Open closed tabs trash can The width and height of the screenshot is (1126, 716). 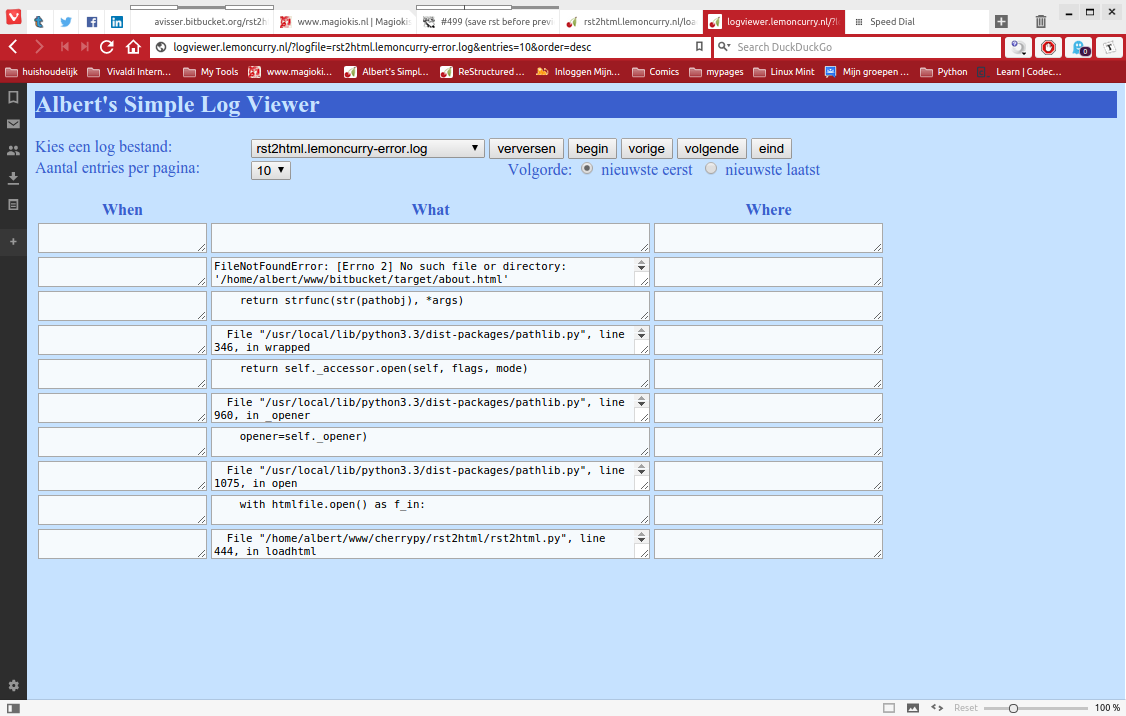(x=1041, y=22)
